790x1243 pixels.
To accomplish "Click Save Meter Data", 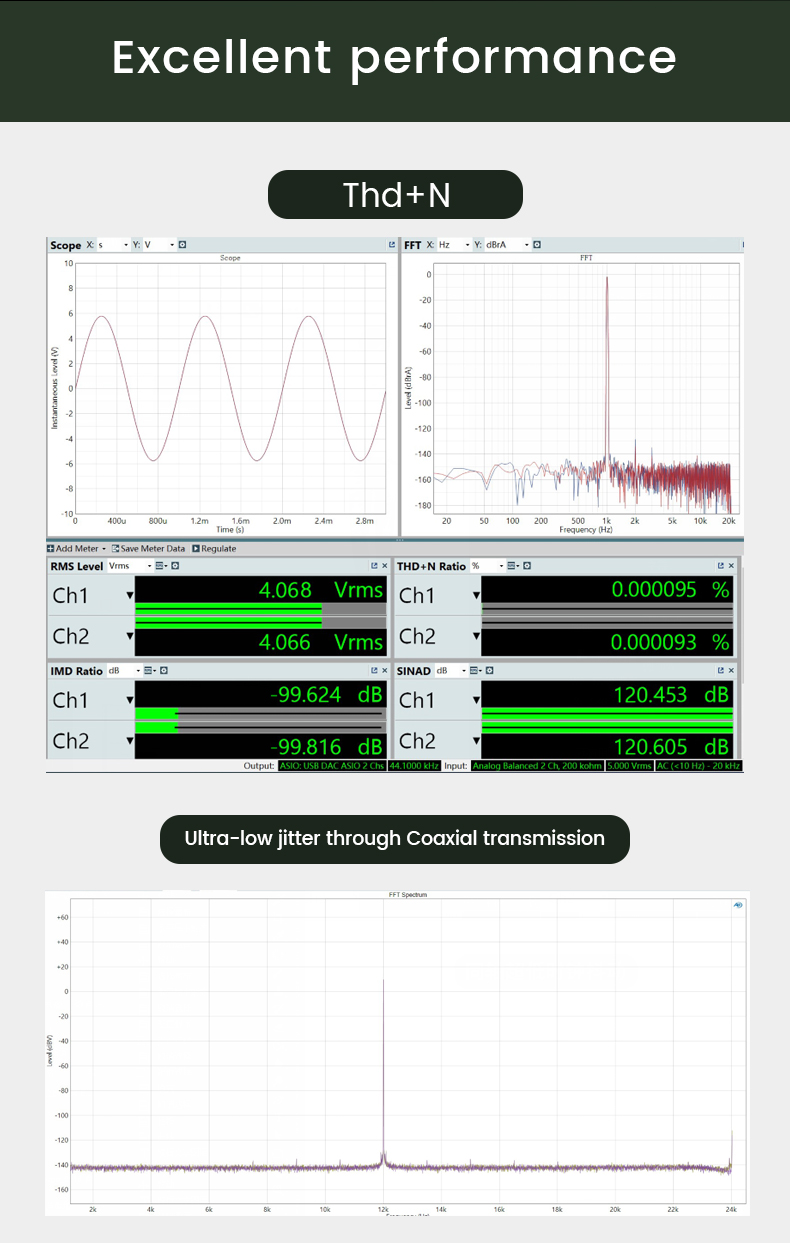I will [x=148, y=548].
